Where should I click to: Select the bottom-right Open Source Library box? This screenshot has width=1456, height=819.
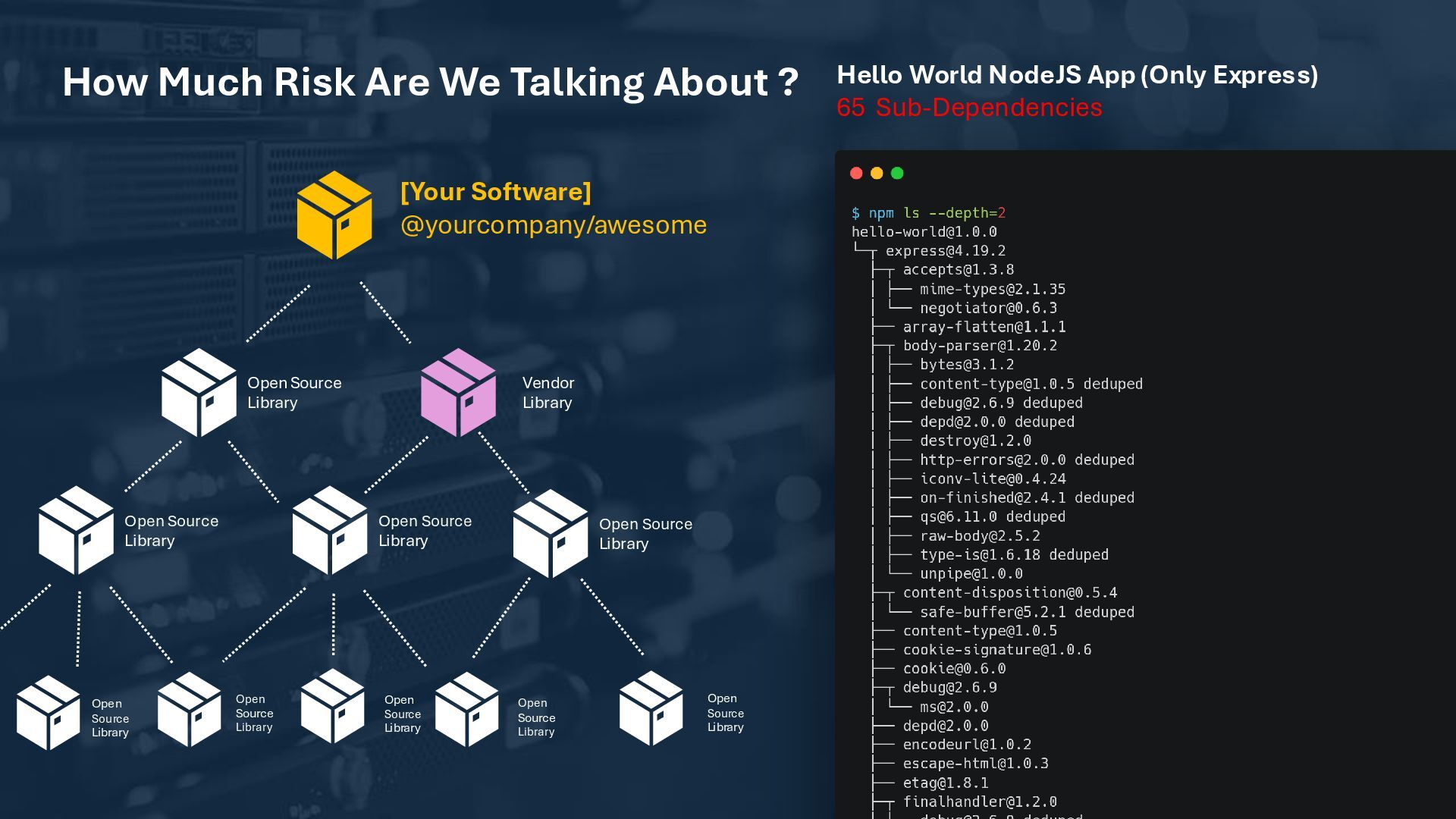pos(651,710)
